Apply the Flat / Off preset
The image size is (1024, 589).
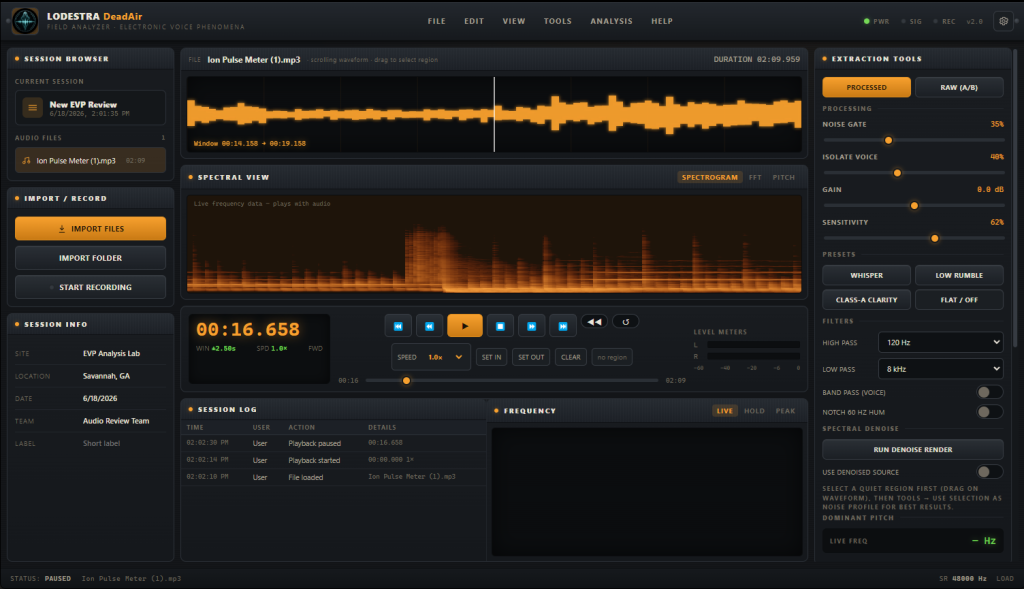(x=959, y=300)
